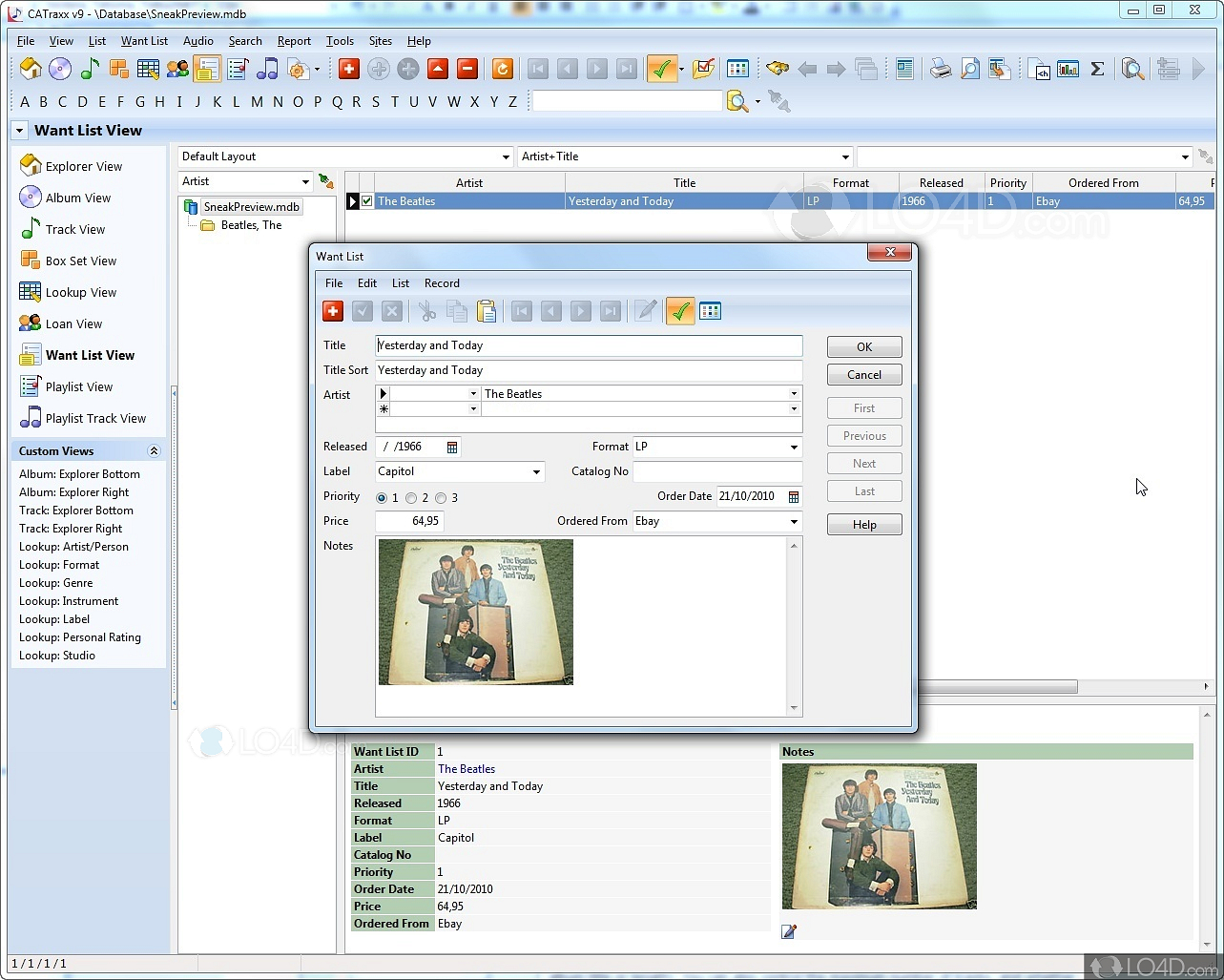
Task: Open Lookup: Genre custom view
Action: pos(56,583)
